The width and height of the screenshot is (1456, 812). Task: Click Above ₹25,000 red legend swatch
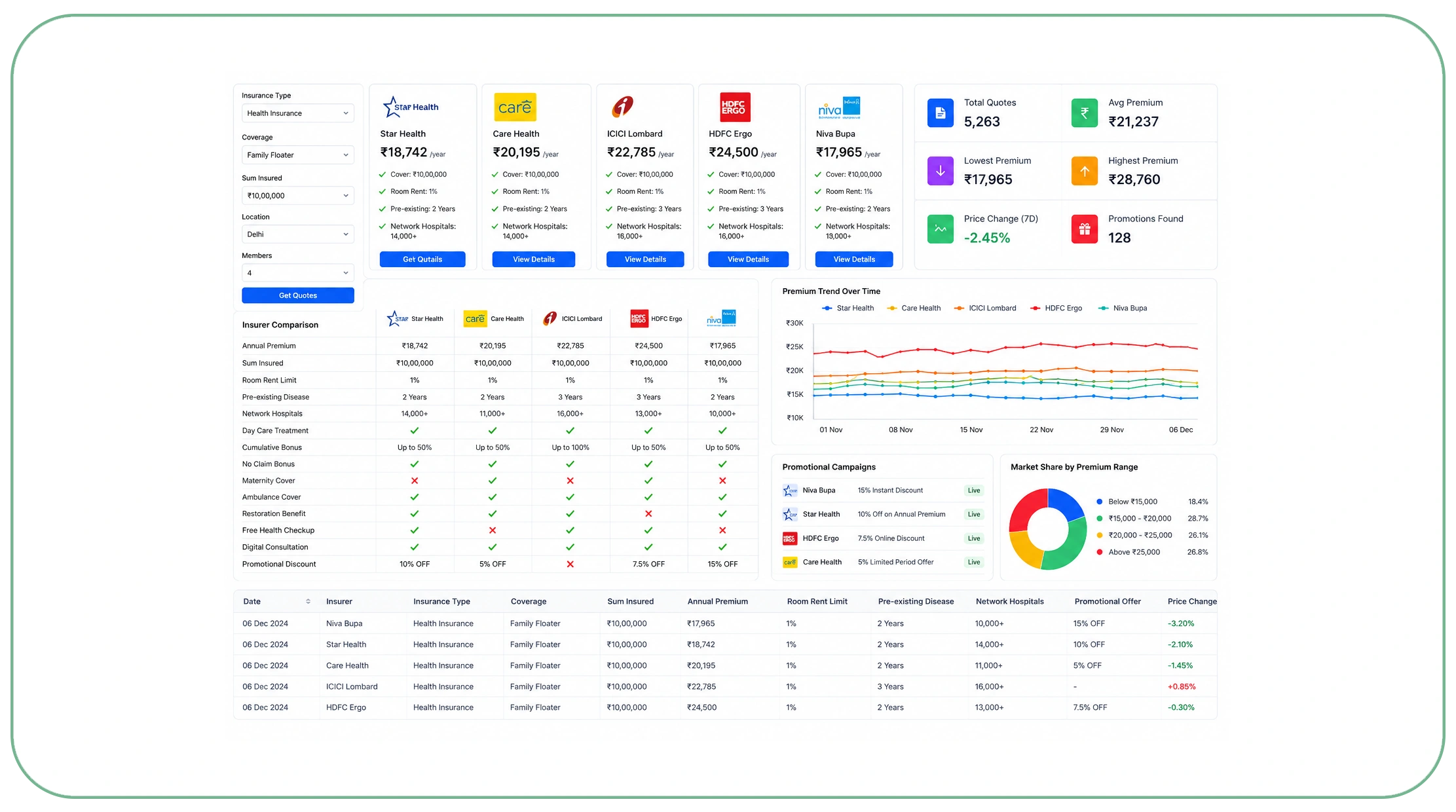(x=1100, y=553)
